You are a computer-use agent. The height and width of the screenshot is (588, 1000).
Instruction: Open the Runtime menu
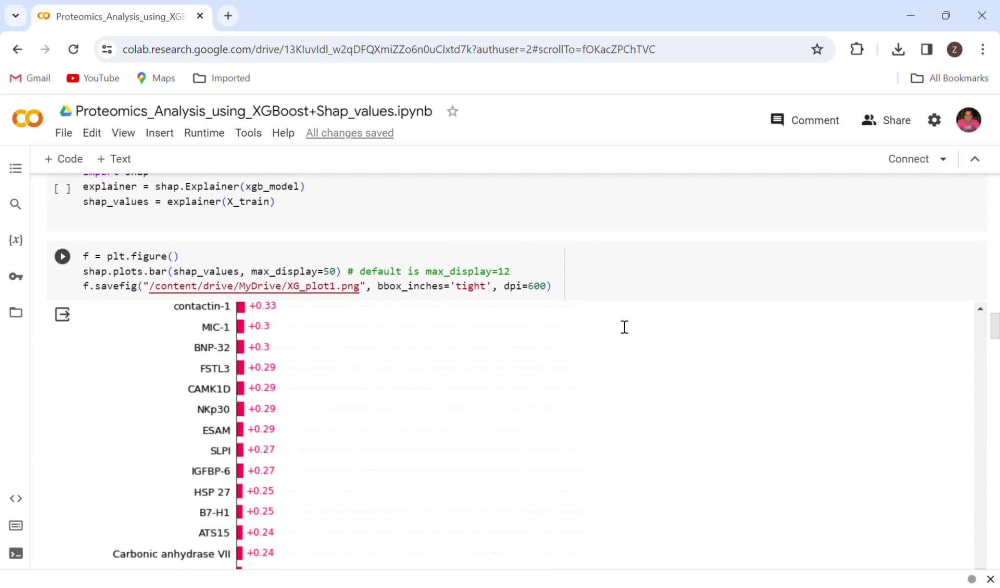(204, 133)
